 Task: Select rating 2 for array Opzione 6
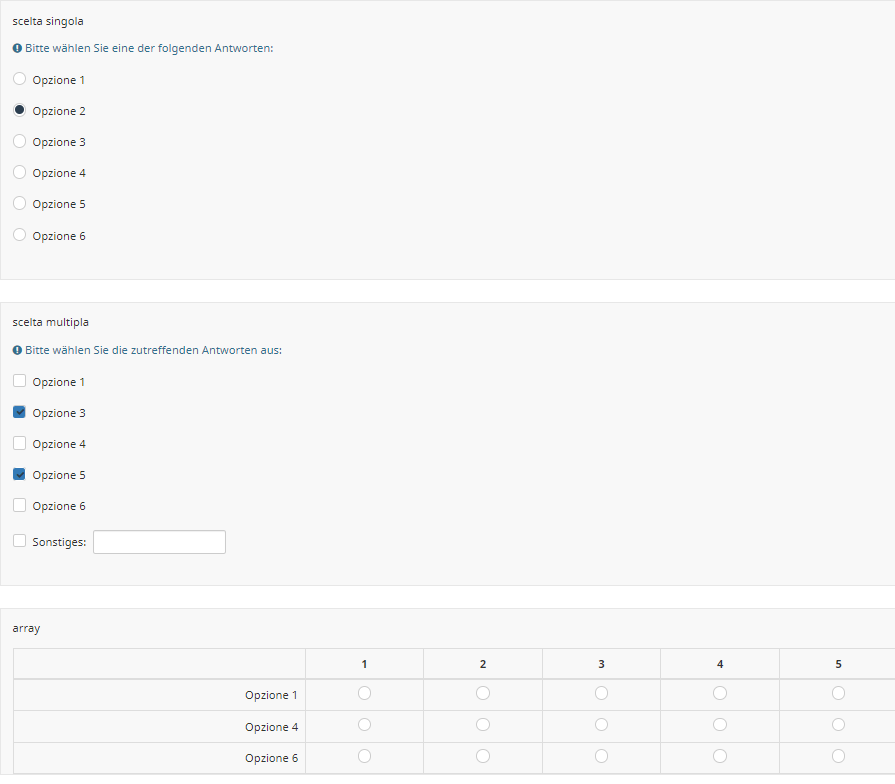coord(483,756)
